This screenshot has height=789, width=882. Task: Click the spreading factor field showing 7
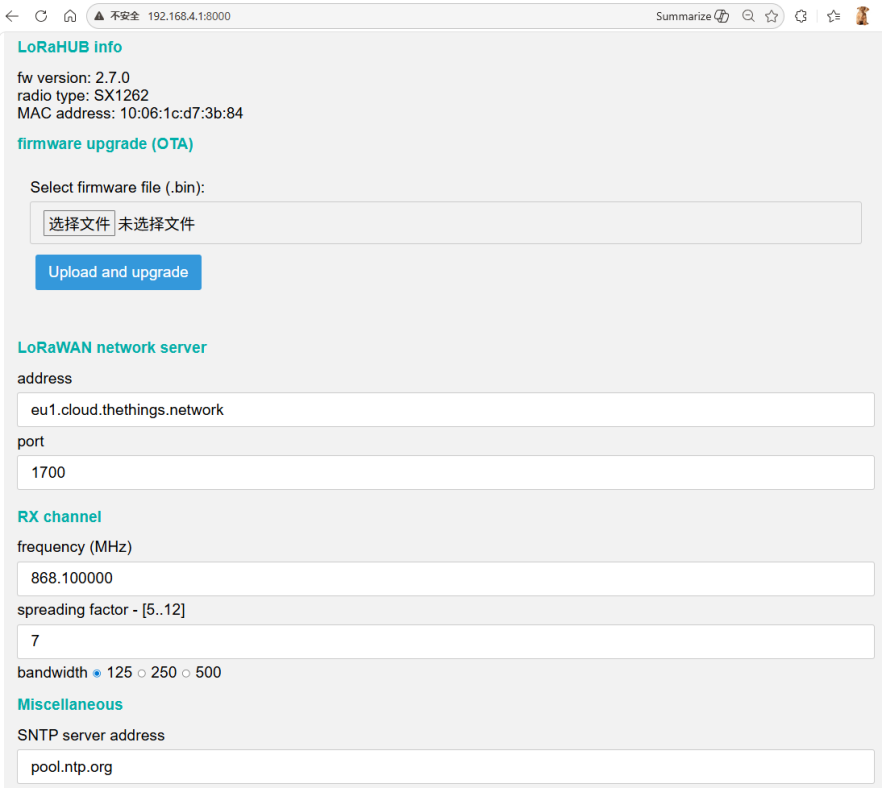click(x=446, y=641)
